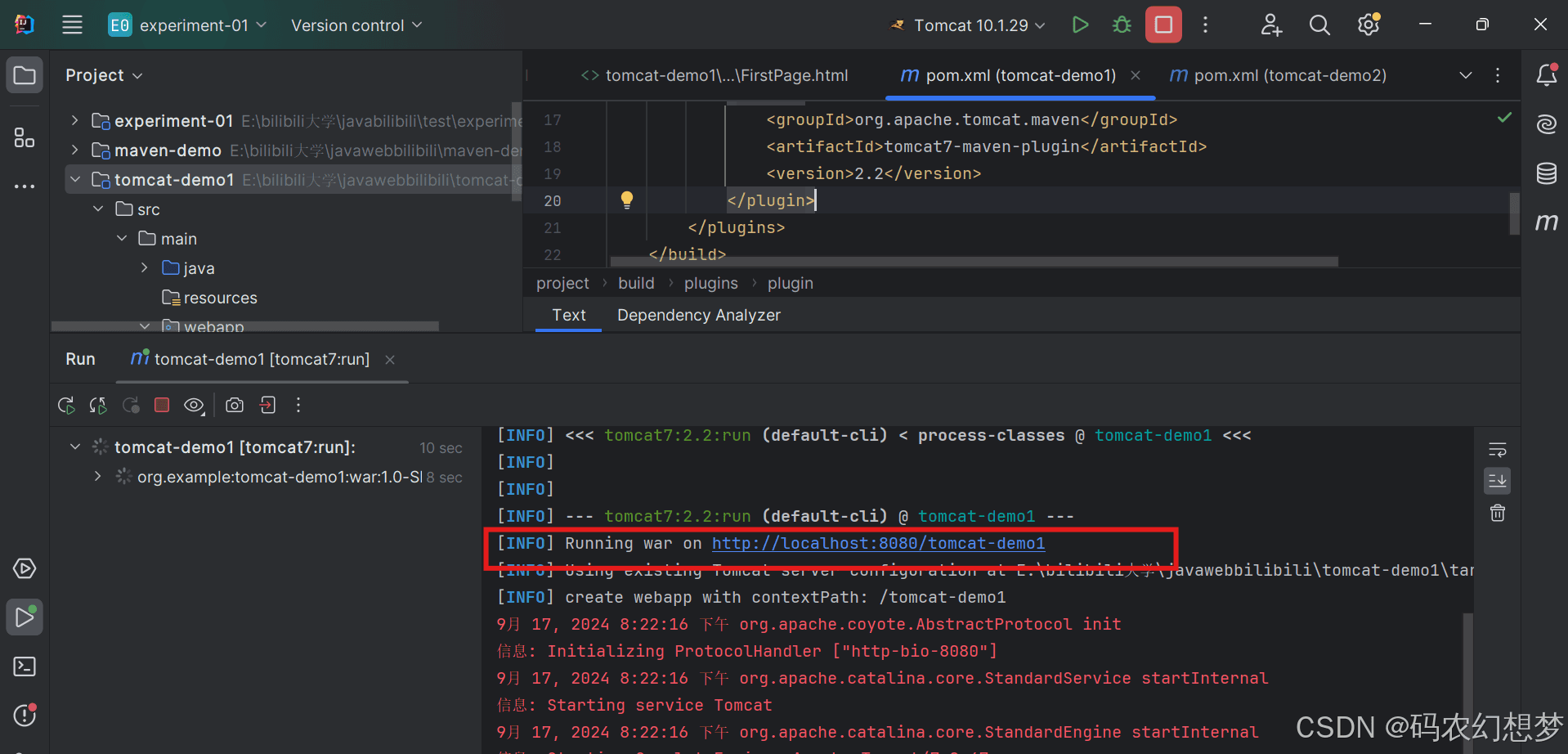This screenshot has height=754, width=1568.
Task: Open the Notifications bell
Action: (x=1546, y=75)
